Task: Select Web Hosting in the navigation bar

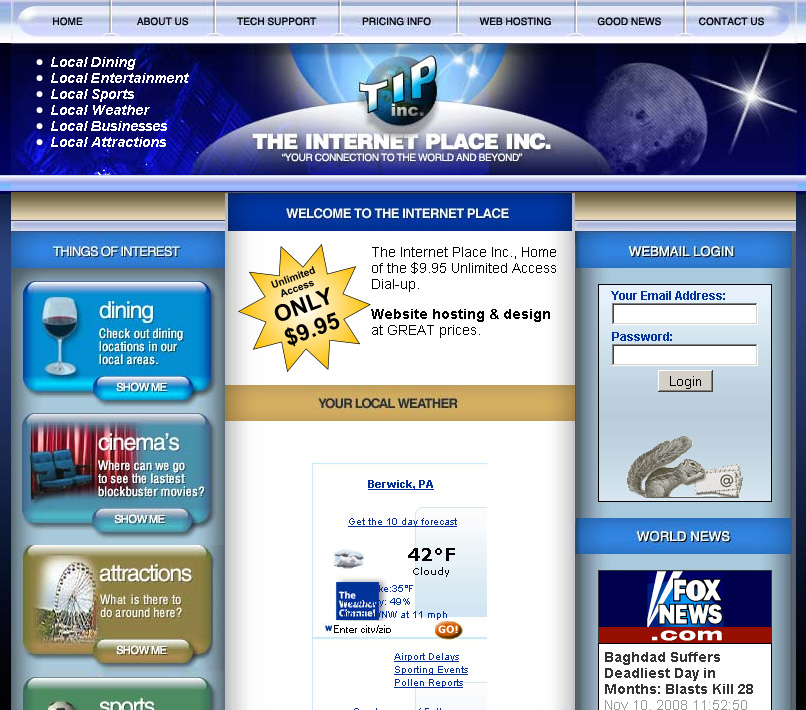Action: pyautogui.click(x=515, y=22)
